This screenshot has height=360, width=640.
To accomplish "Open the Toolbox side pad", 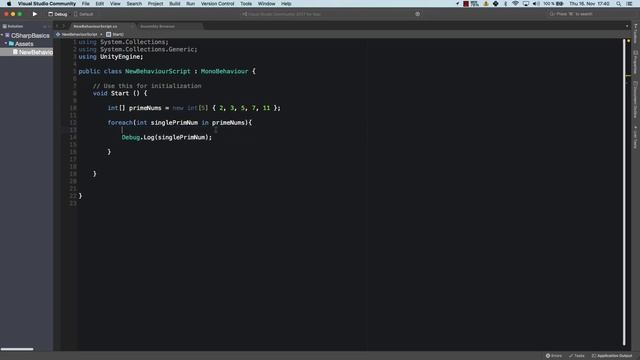I will 636,34.
